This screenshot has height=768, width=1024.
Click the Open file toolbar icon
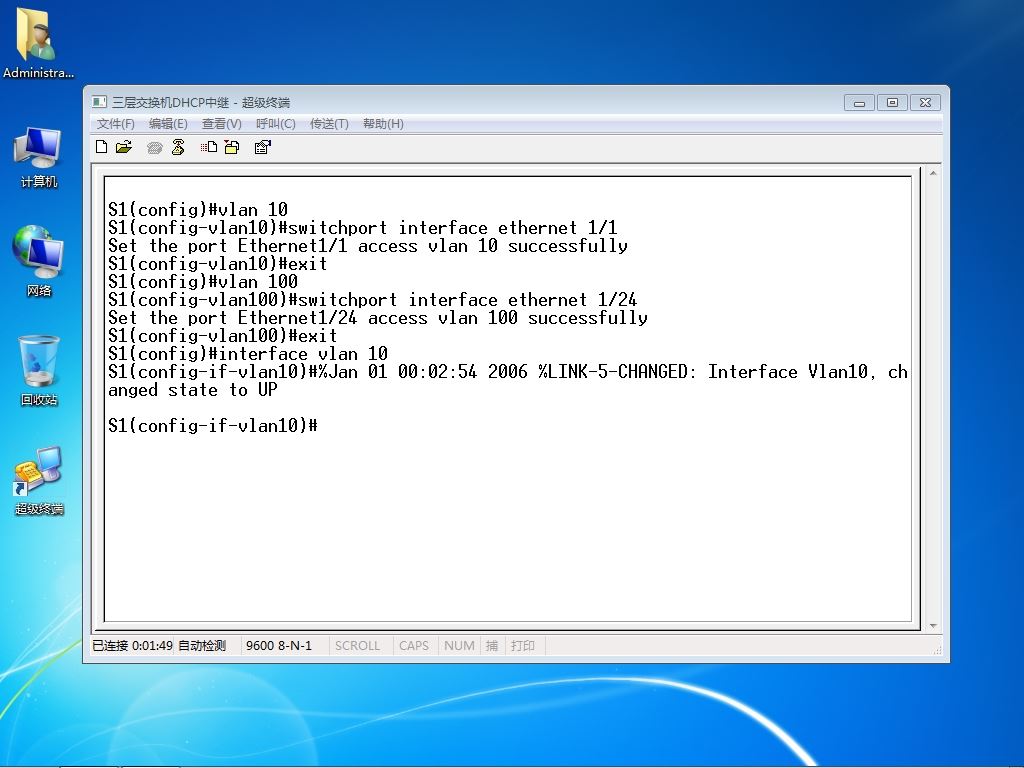[x=123, y=147]
